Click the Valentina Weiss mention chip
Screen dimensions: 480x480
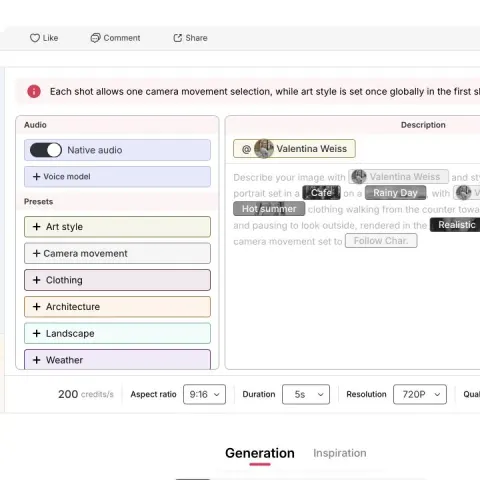point(294,149)
